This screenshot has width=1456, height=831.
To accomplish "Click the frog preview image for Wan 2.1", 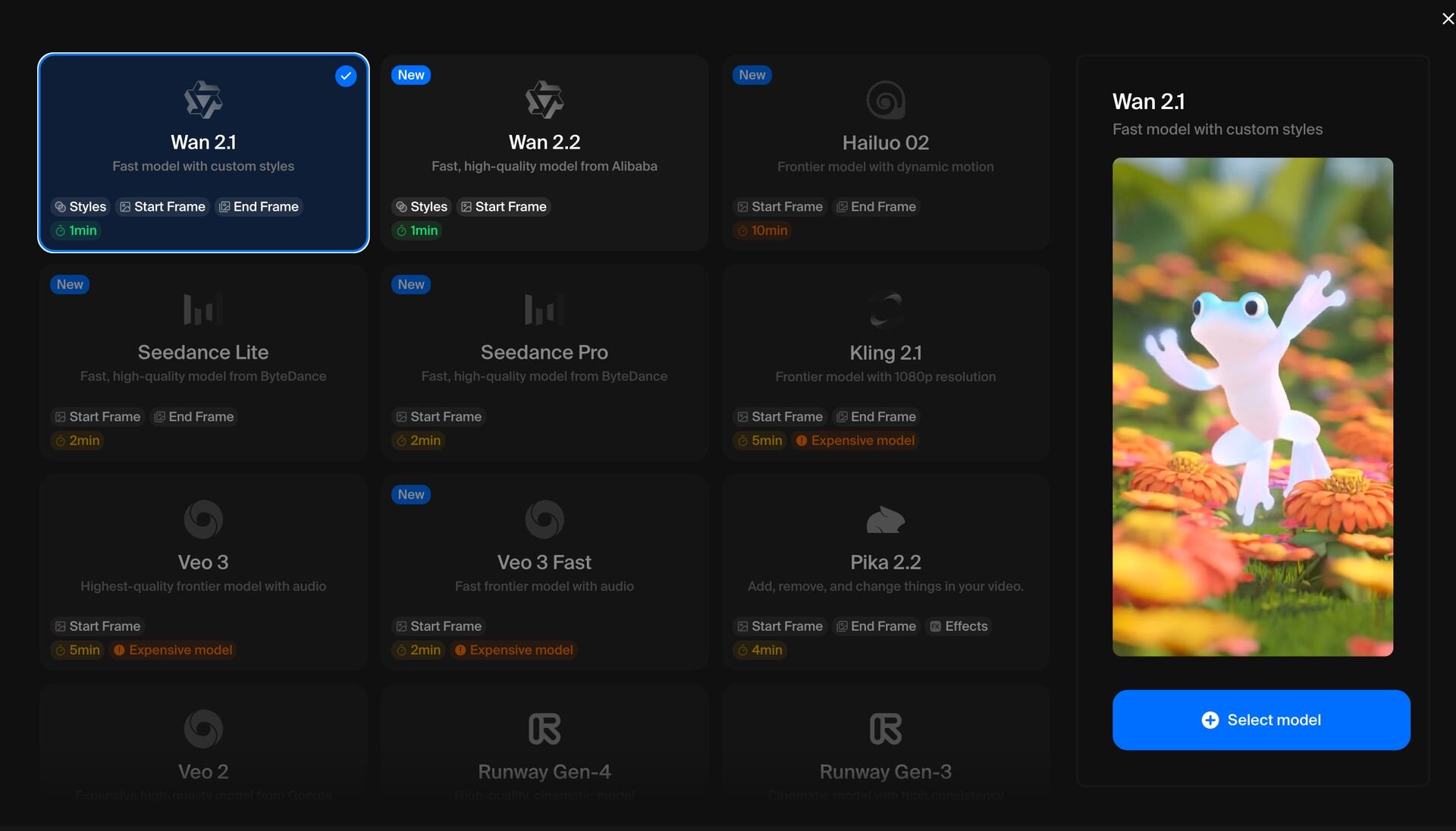I will coord(1253,407).
